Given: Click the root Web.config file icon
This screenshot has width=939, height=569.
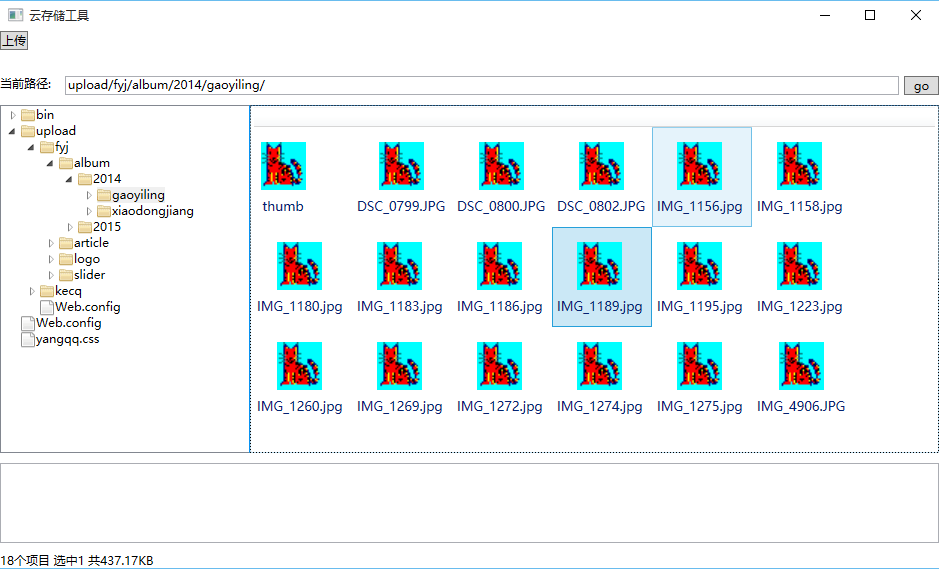Looking at the screenshot, I should (28, 323).
